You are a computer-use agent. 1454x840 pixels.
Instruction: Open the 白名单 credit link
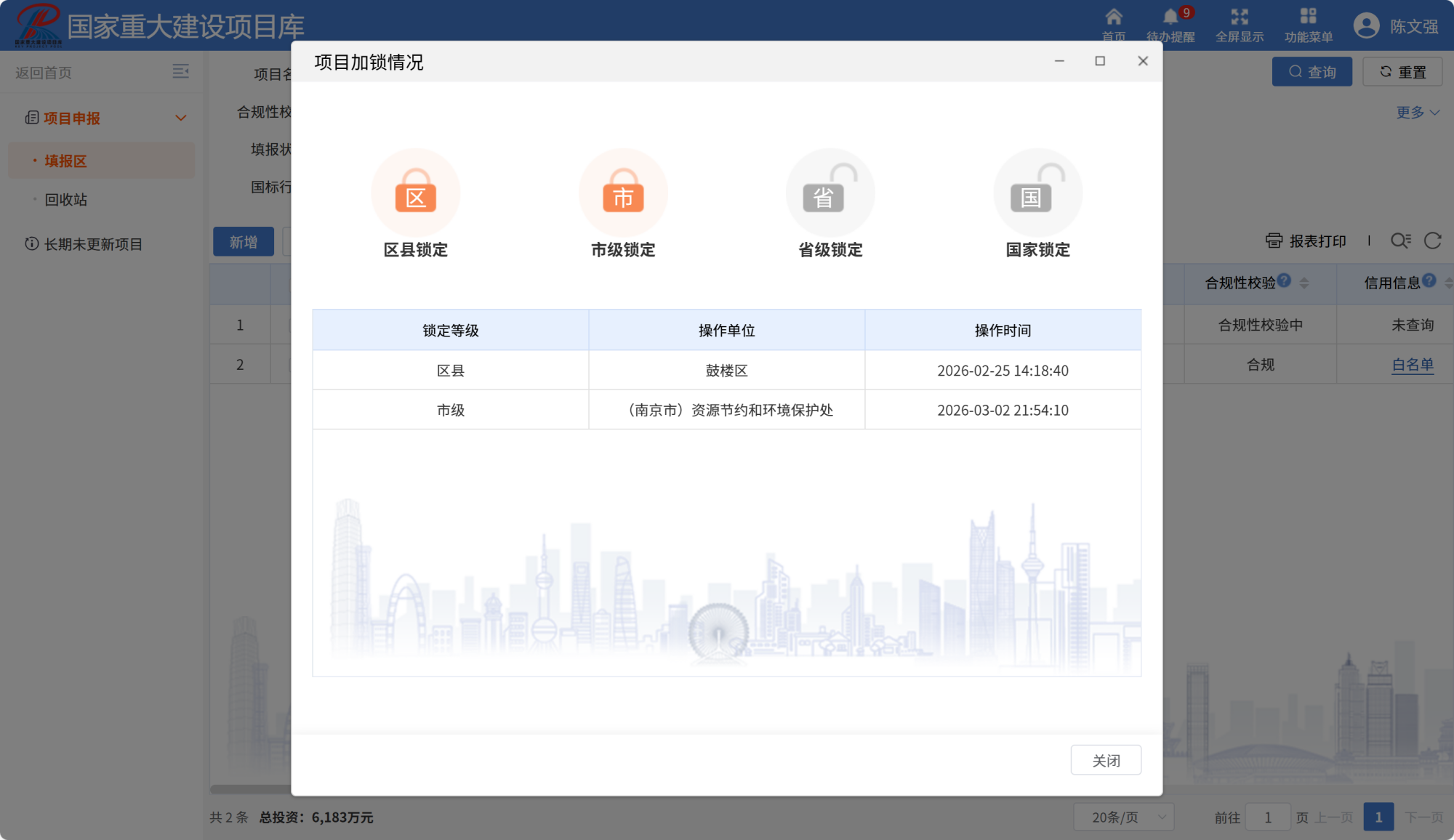click(1413, 365)
